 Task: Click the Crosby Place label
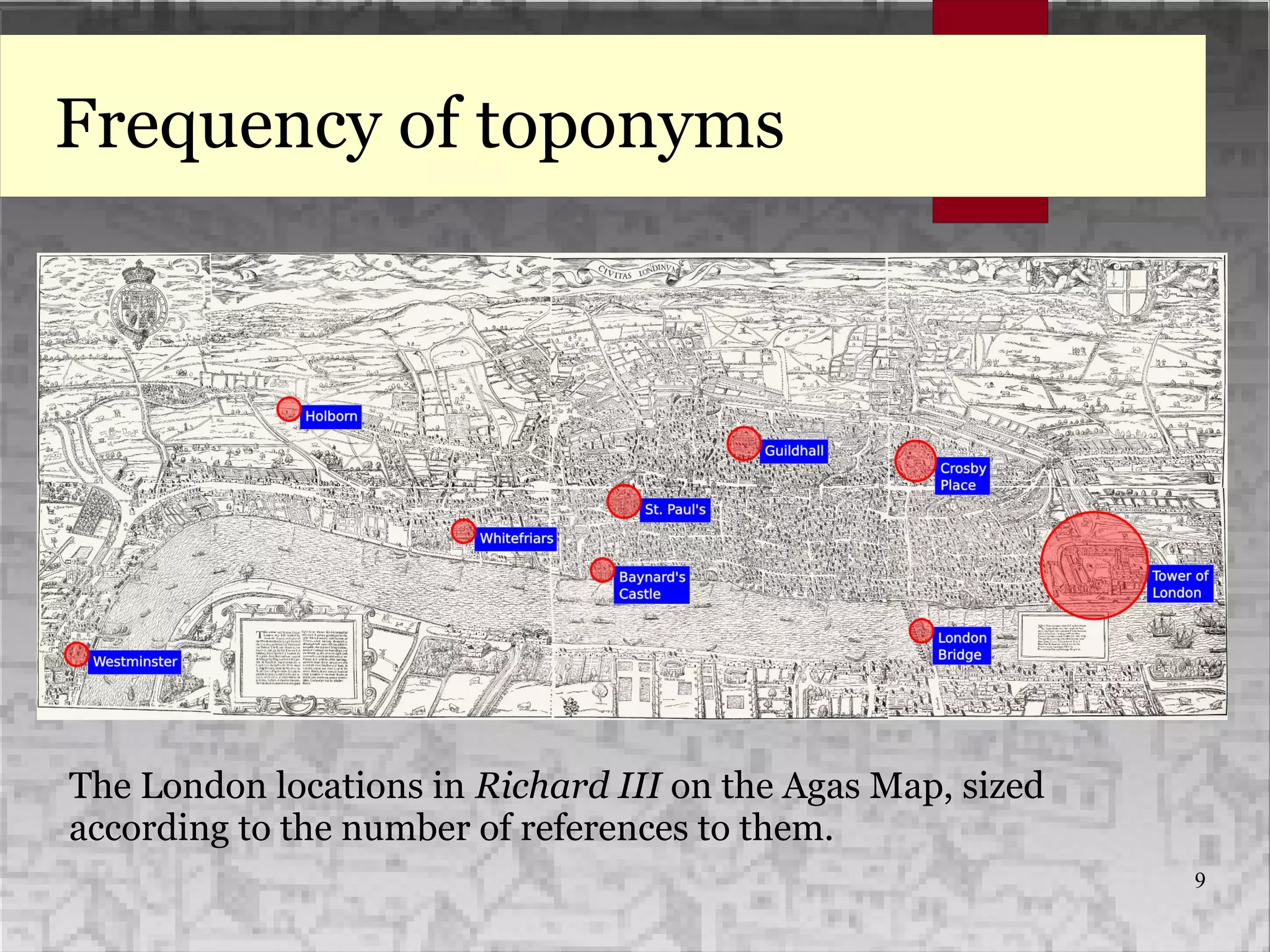[x=962, y=476]
